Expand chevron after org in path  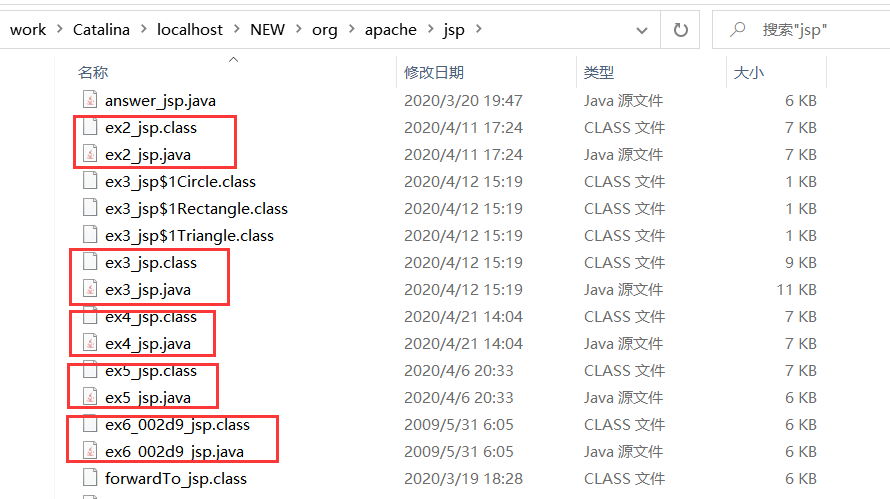tap(351, 29)
